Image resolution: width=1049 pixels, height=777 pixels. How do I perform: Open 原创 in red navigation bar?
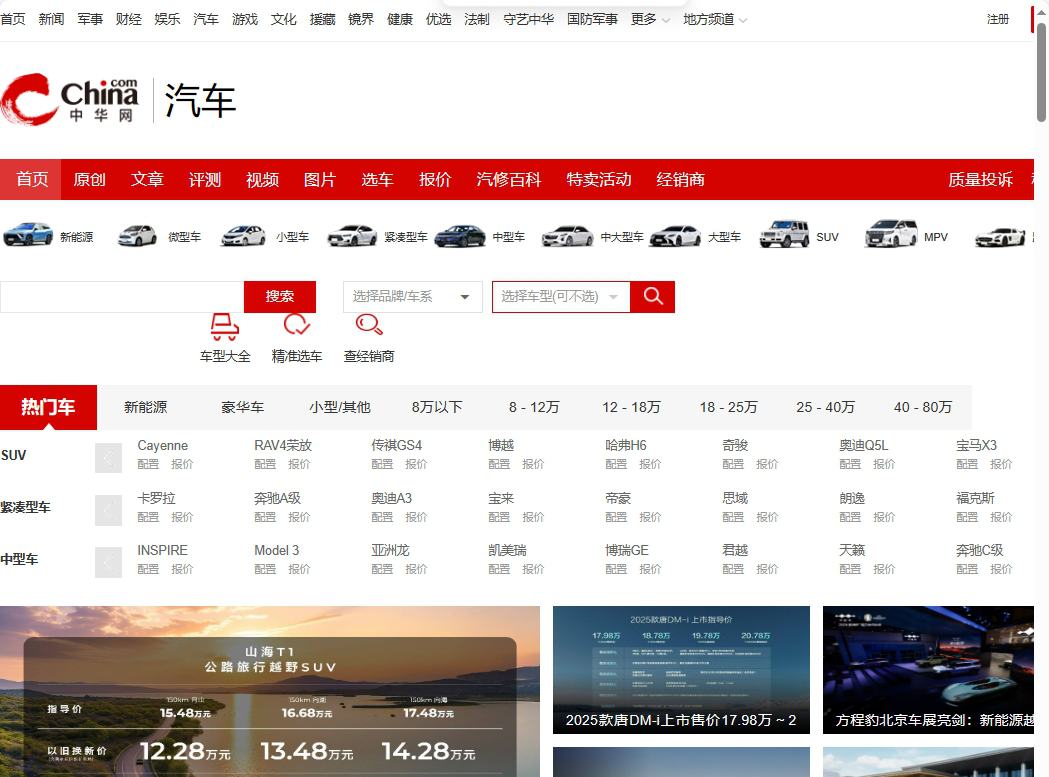[x=90, y=179]
